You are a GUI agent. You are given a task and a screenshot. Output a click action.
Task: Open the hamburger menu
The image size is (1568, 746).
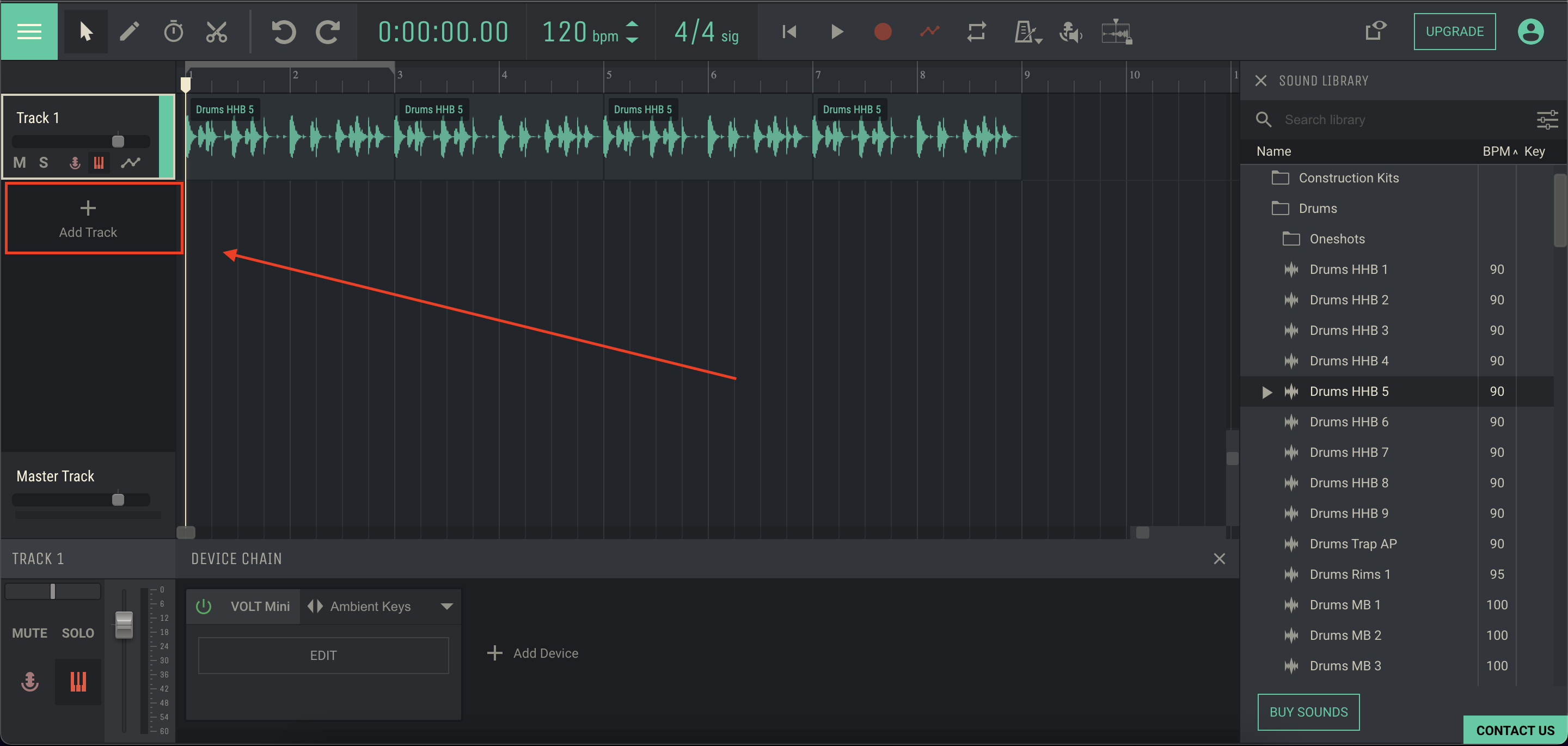[29, 31]
